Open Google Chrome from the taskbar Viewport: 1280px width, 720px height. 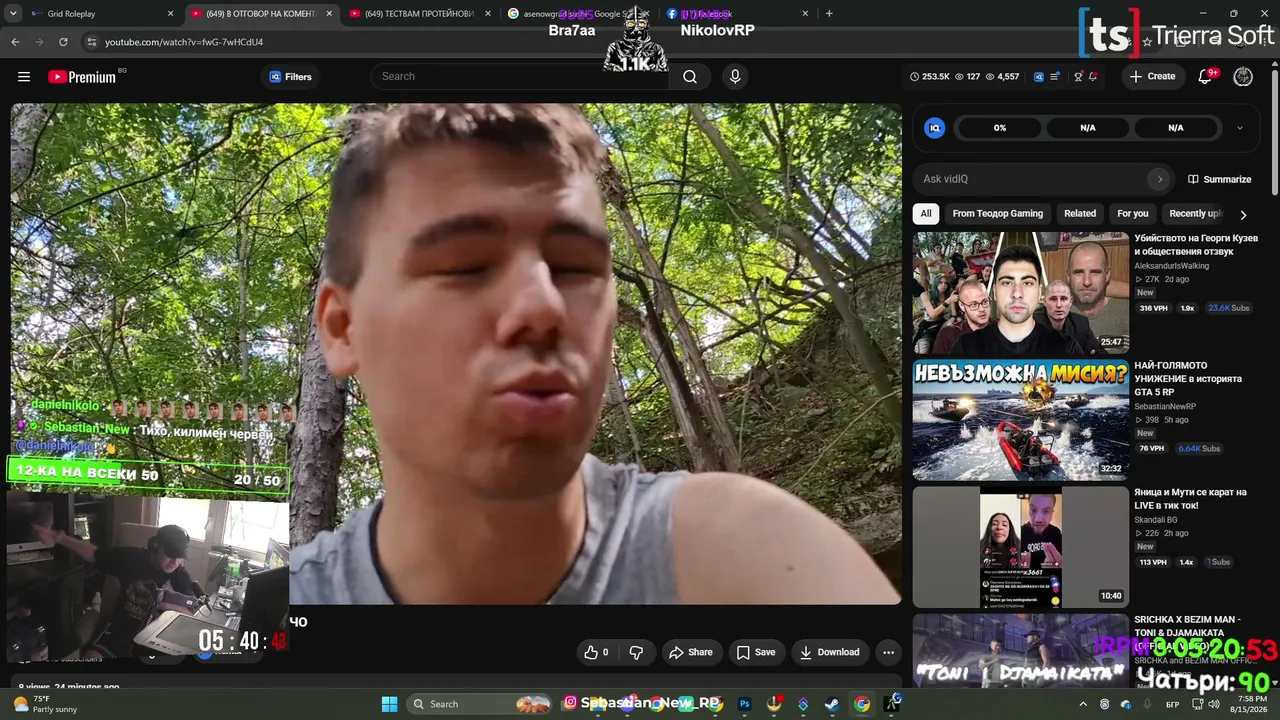click(862, 704)
